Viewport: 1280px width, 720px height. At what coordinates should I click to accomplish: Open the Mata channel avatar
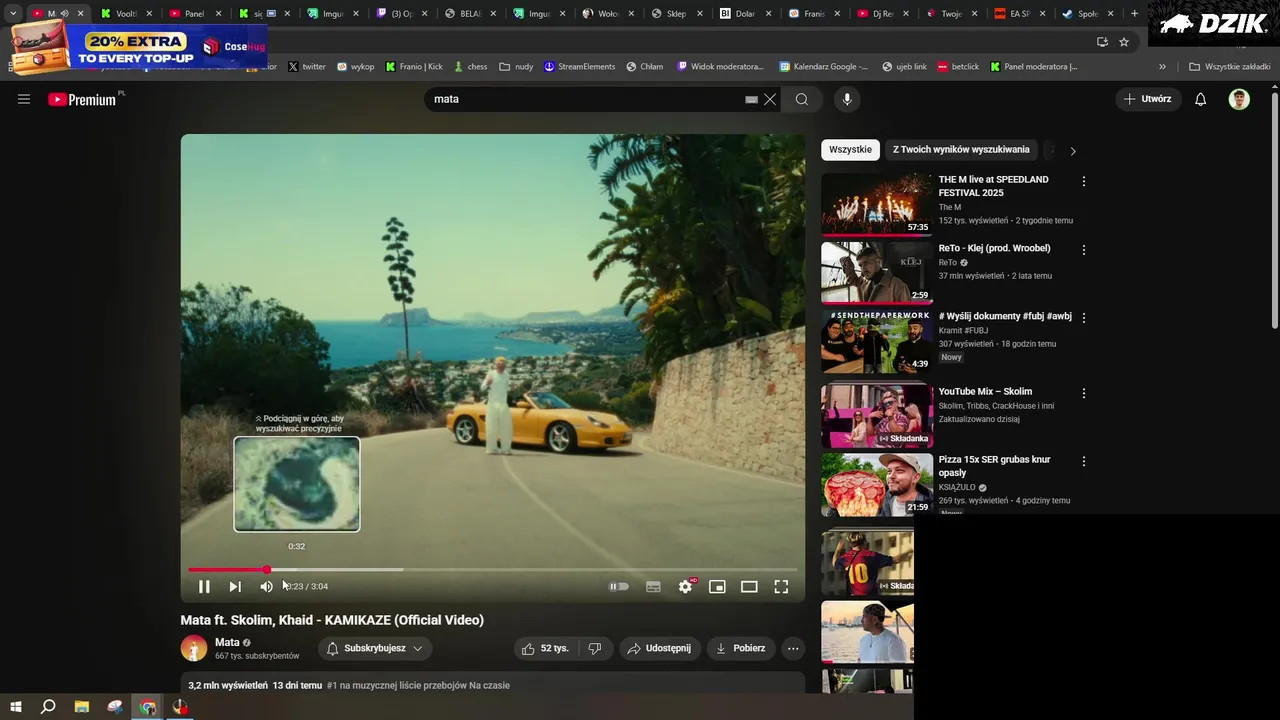194,648
